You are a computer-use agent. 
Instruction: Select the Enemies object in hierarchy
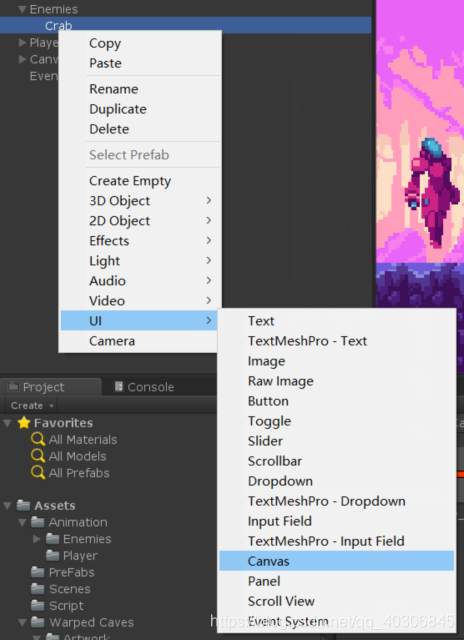pos(53,9)
